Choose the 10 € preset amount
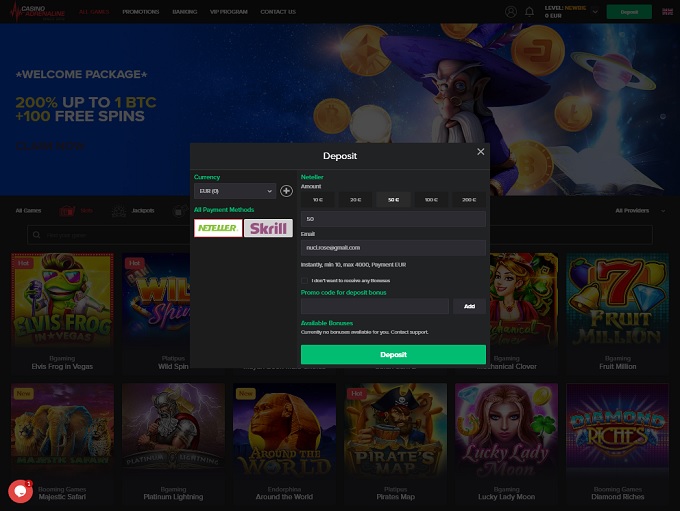Viewport: 680px width, 511px height. (x=318, y=200)
